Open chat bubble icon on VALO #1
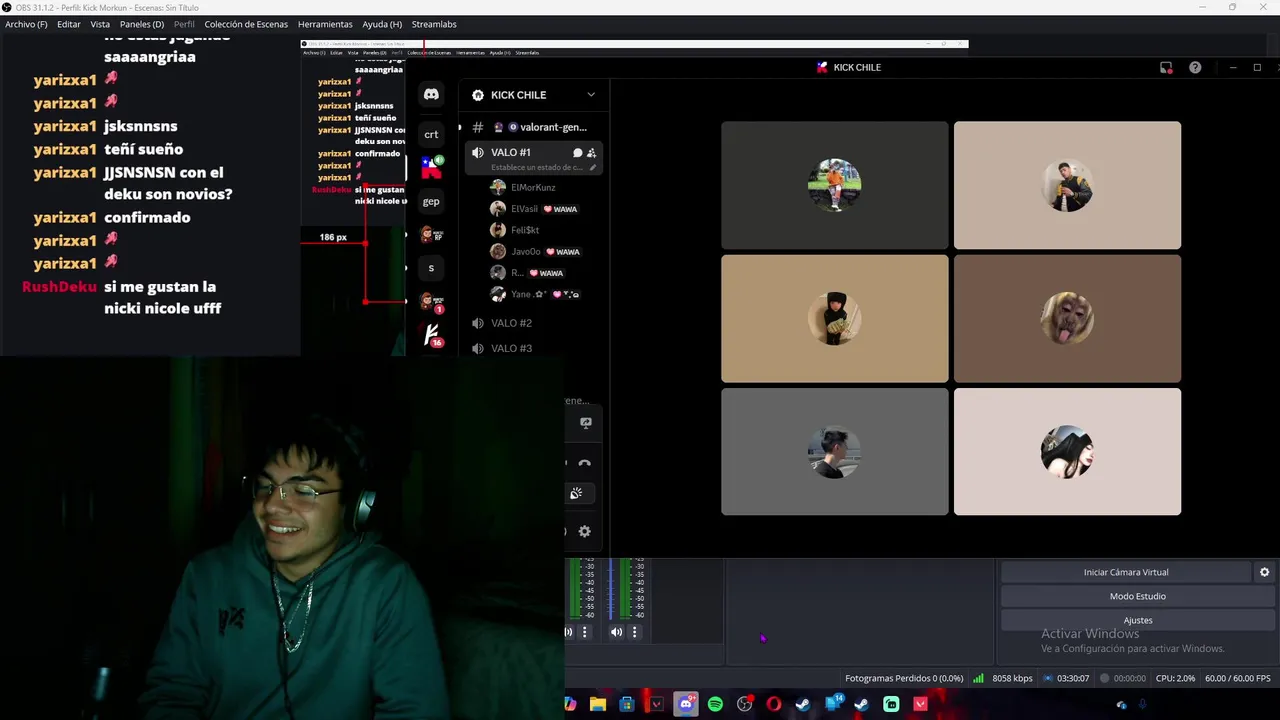 [x=577, y=153]
